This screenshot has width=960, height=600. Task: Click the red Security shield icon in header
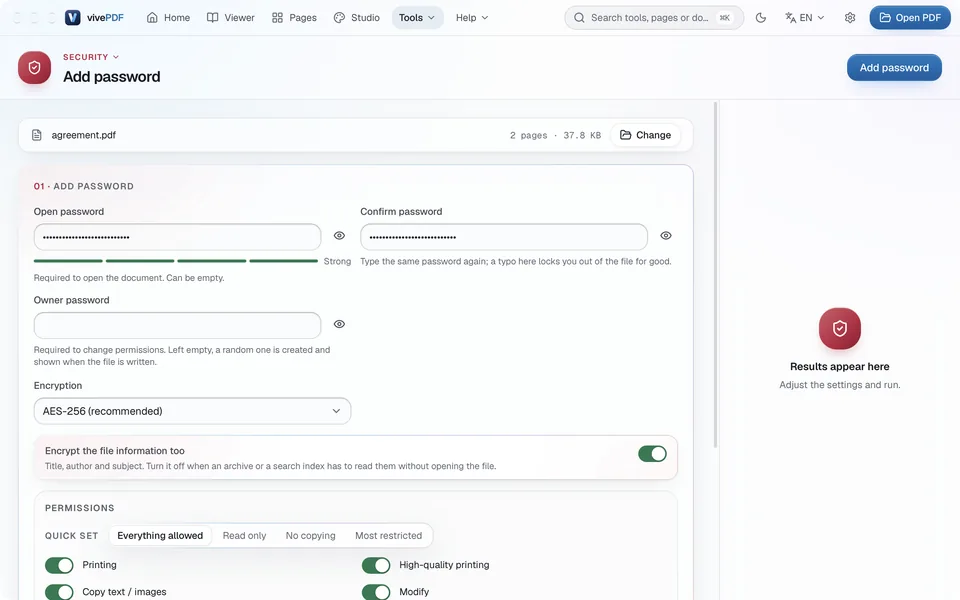34,67
